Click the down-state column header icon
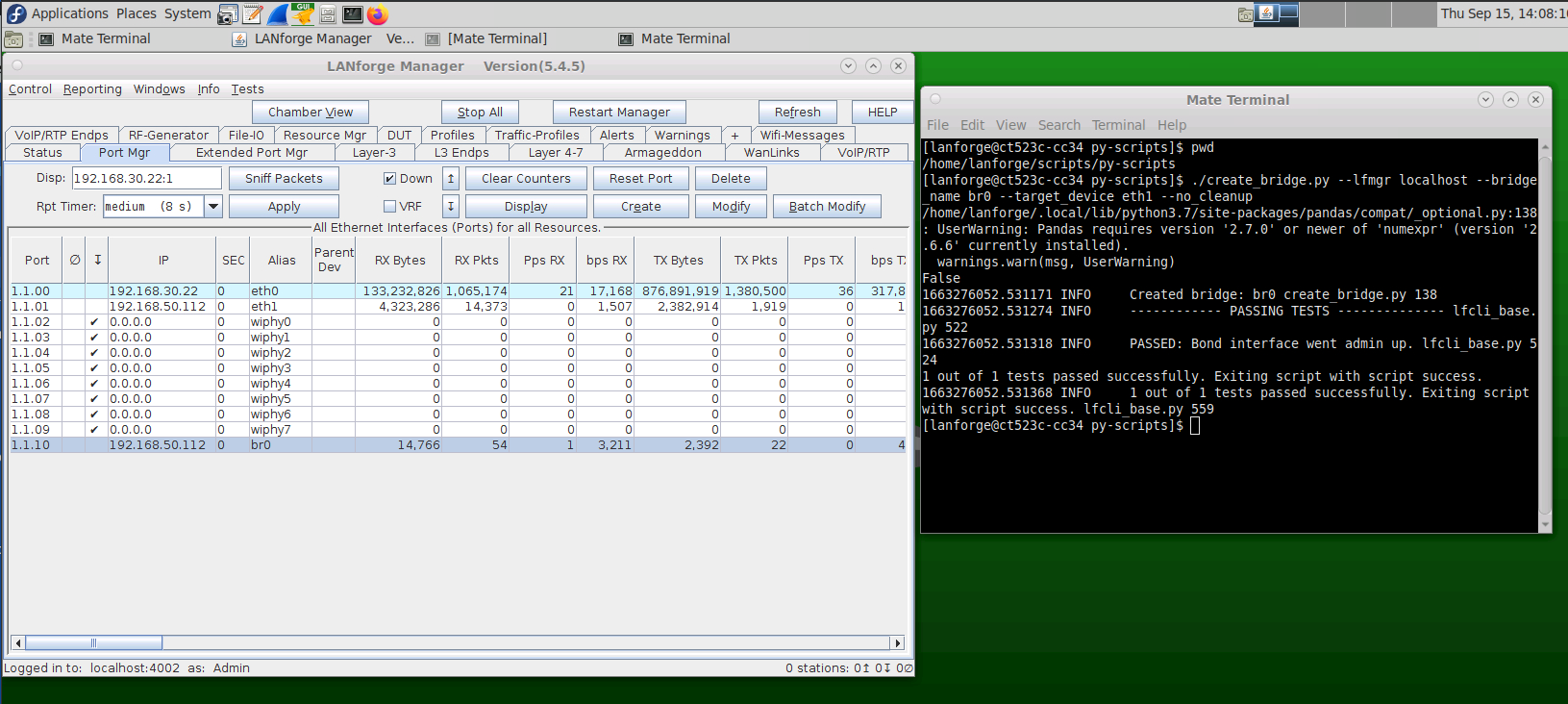Viewport: 1568px width, 704px height. (97, 260)
